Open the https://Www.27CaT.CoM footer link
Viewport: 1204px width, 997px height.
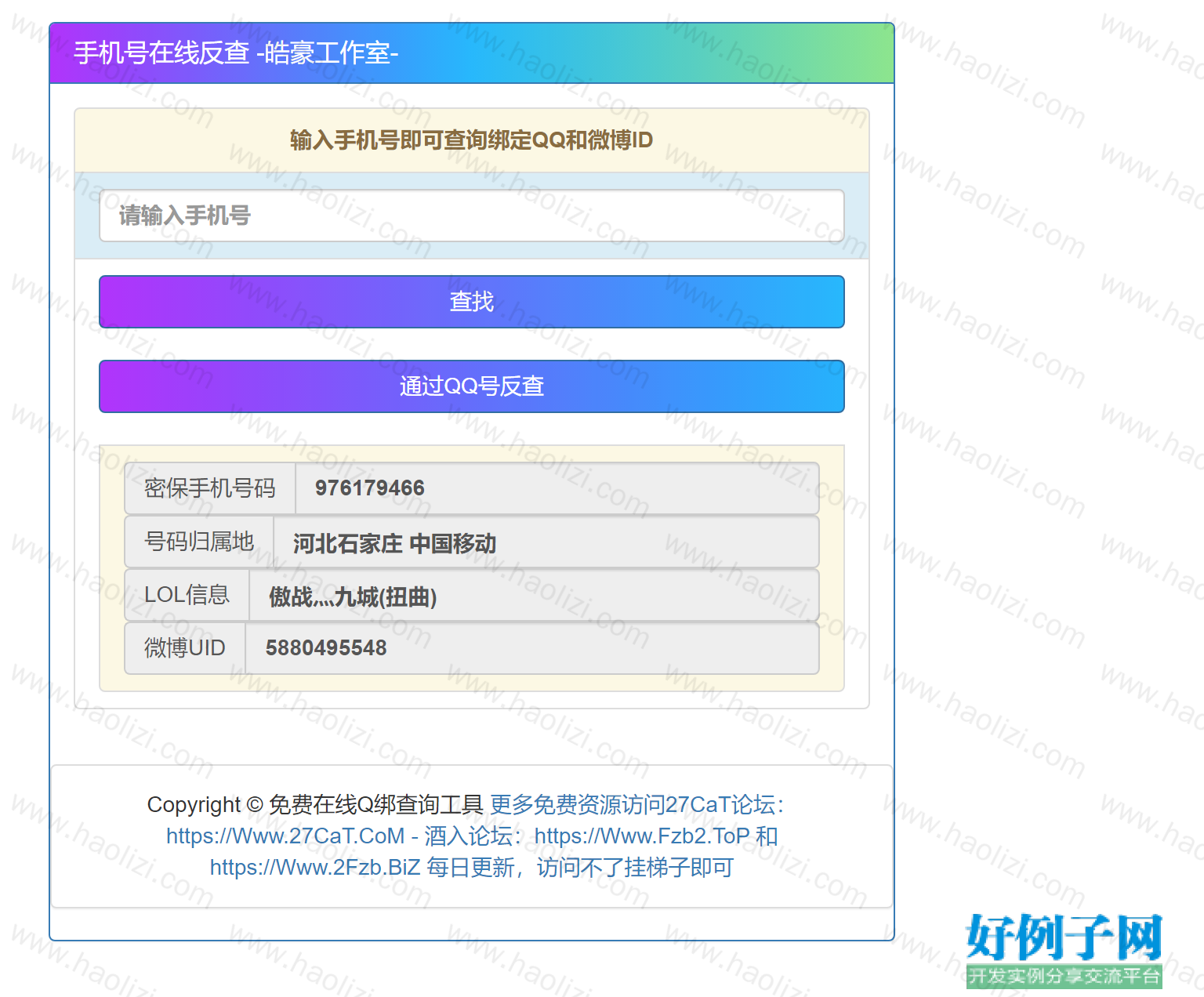click(x=285, y=836)
